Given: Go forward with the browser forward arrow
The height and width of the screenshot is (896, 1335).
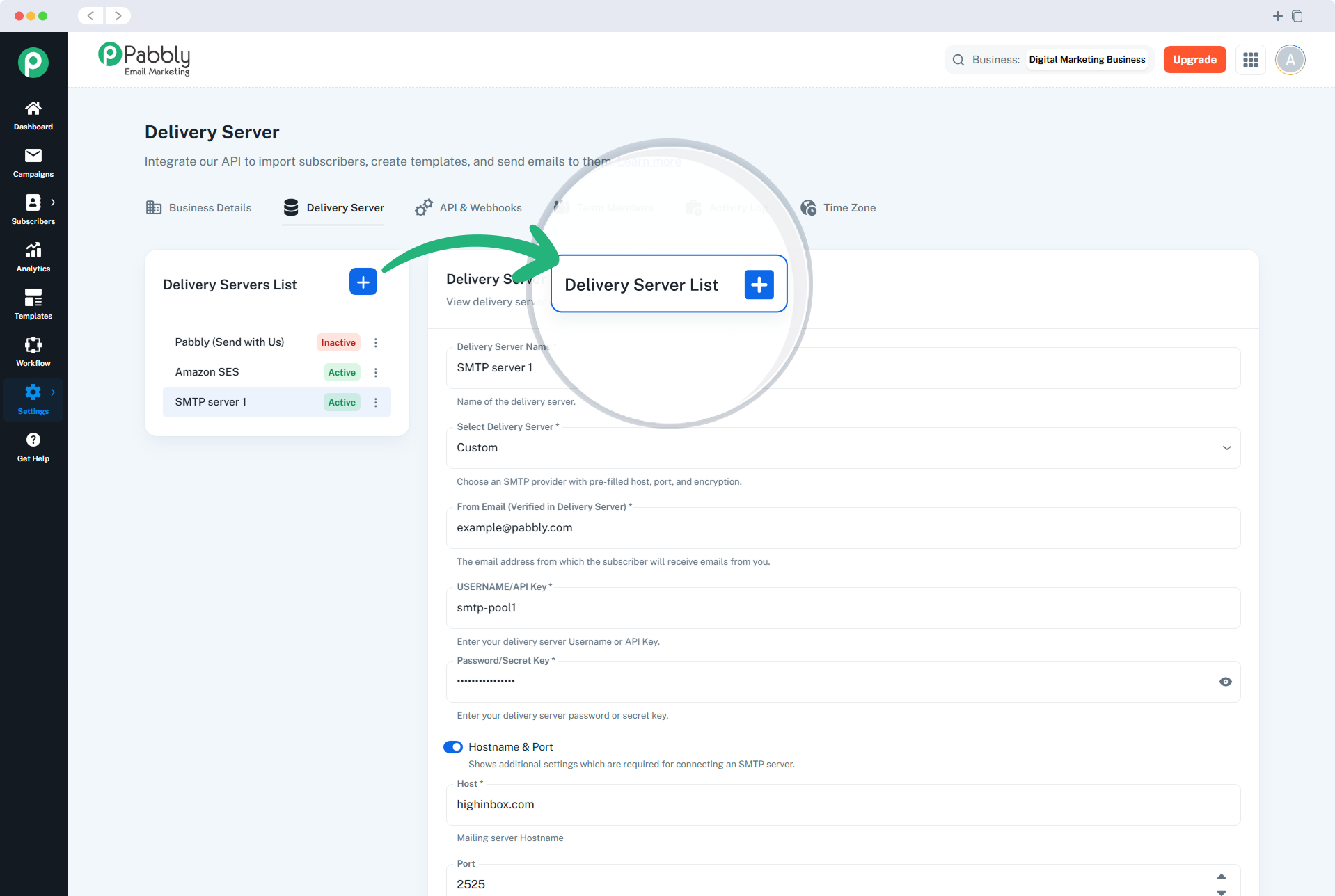Looking at the screenshot, I should (x=118, y=15).
